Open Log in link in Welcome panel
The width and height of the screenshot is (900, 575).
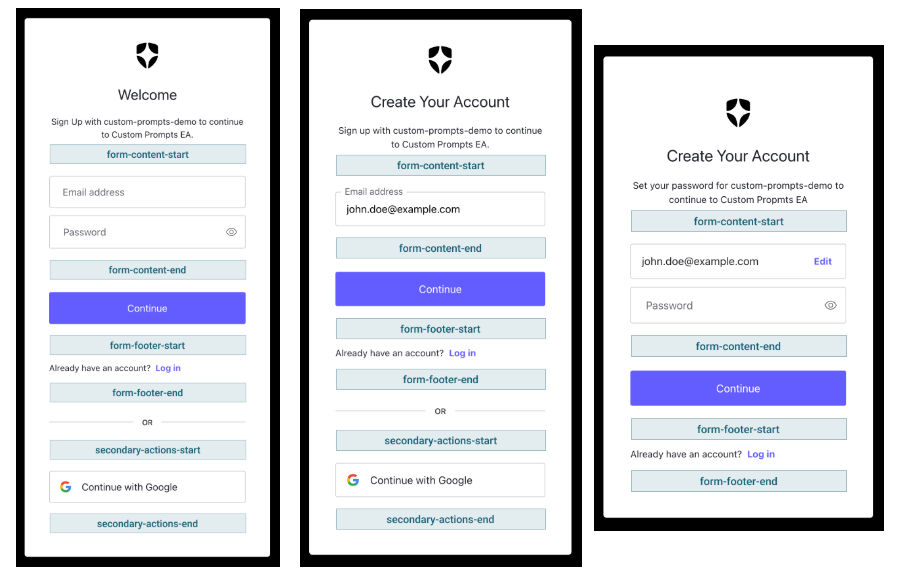point(168,368)
